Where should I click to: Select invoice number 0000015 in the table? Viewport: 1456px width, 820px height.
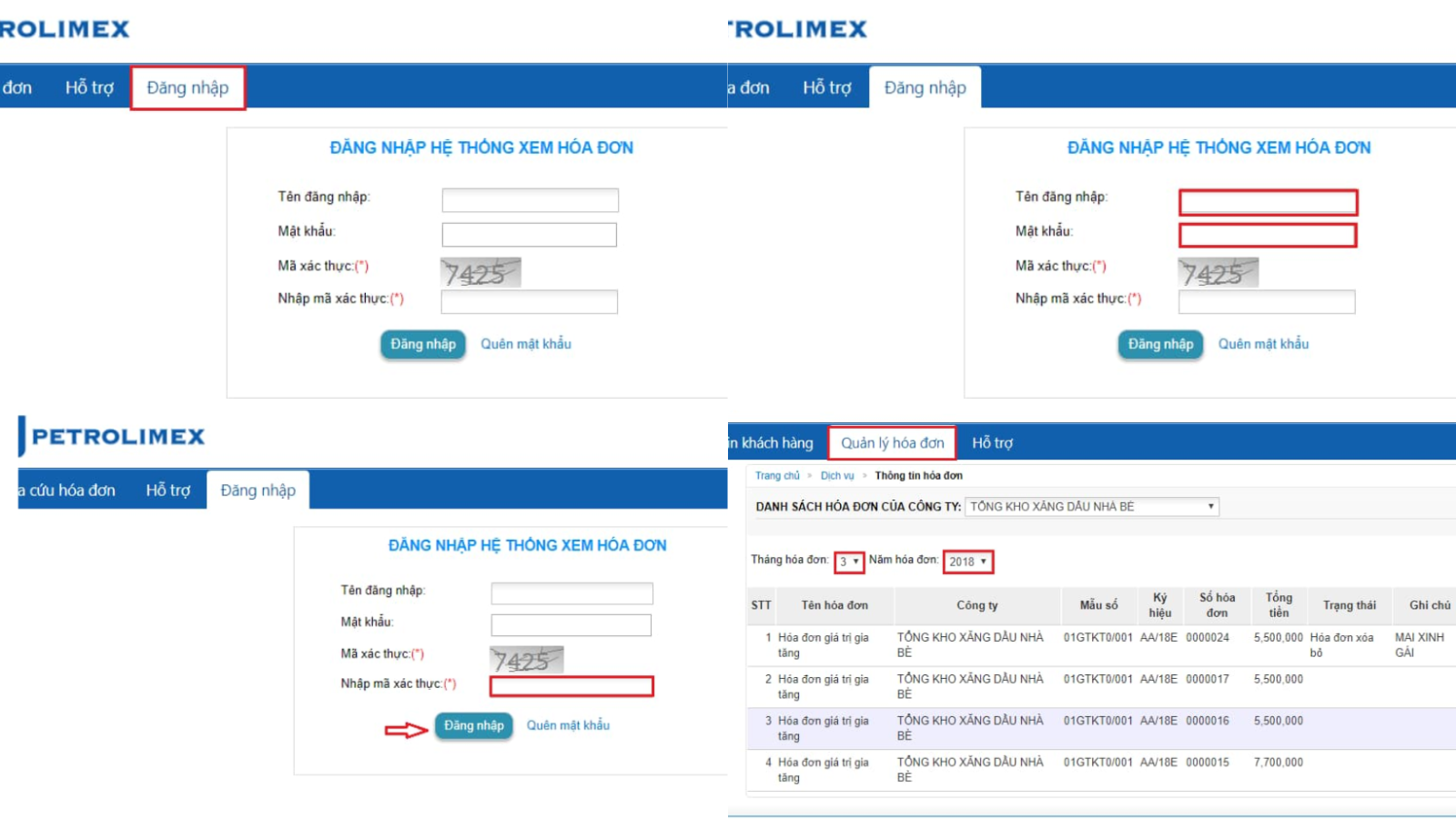pos(1208,763)
